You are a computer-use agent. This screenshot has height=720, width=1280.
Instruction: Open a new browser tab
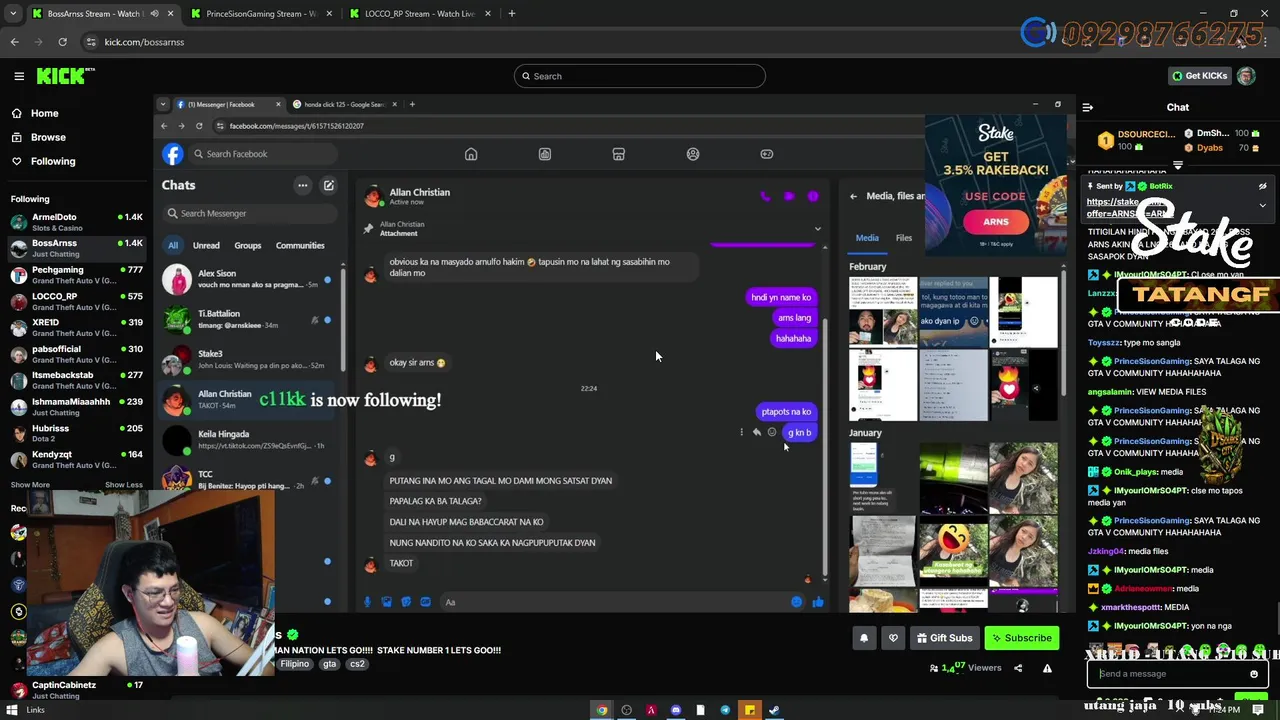pyautogui.click(x=511, y=14)
